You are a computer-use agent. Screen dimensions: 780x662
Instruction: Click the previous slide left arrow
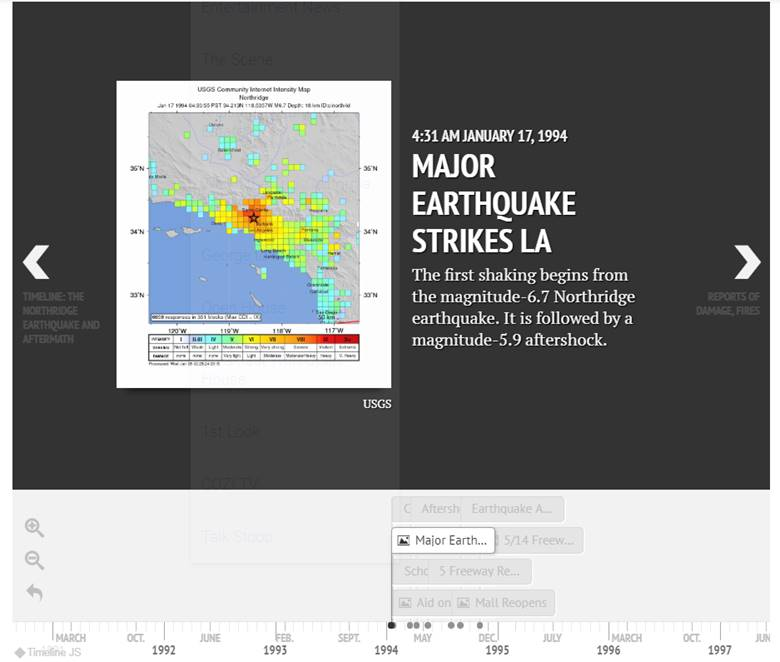point(36,262)
